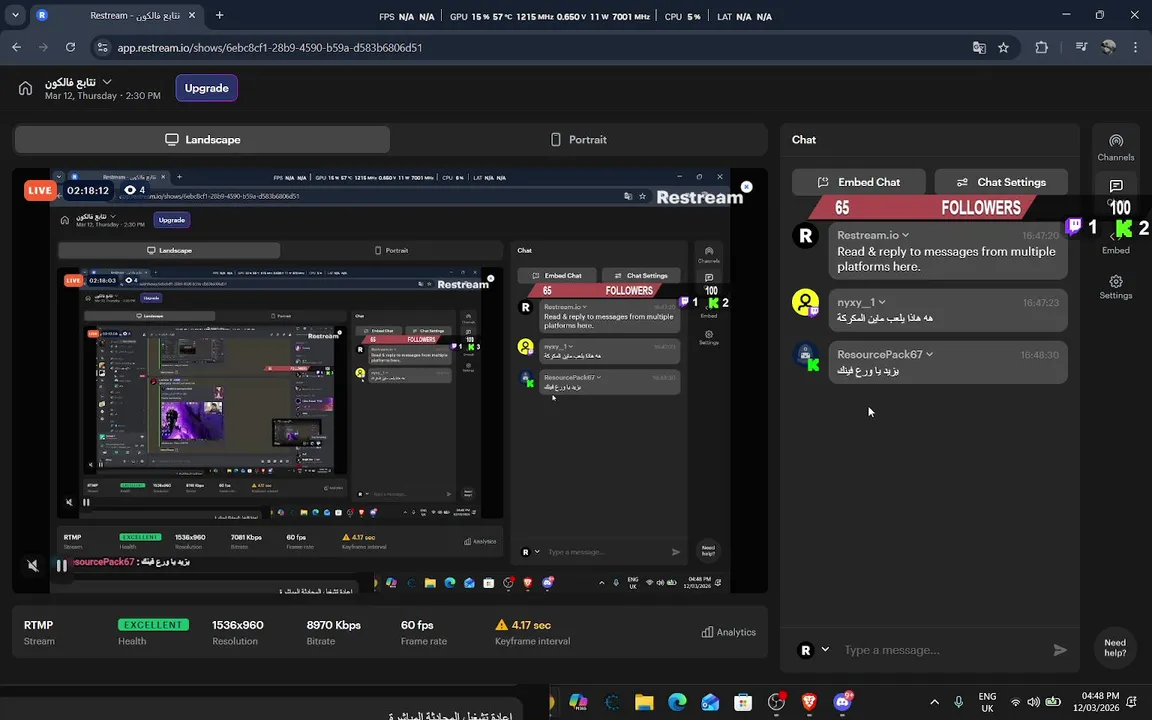
Task: Click the 8970 Kbps bitrate value
Action: [x=334, y=625]
